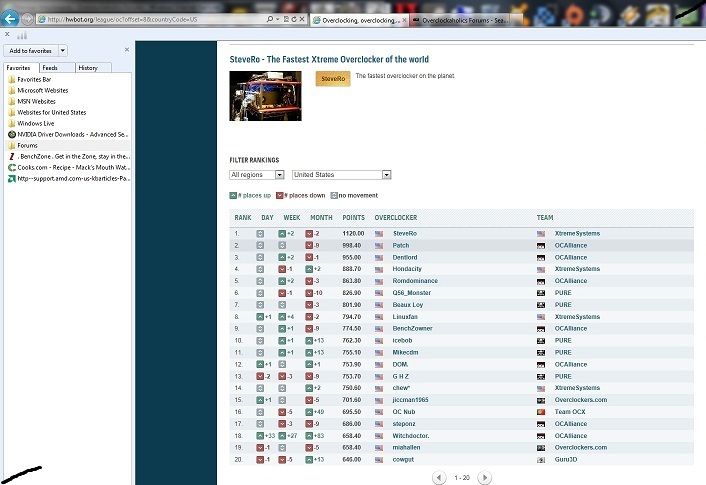Viewport: 706px width, 485px height.
Task: Switch to the History tab
Action: point(88,68)
